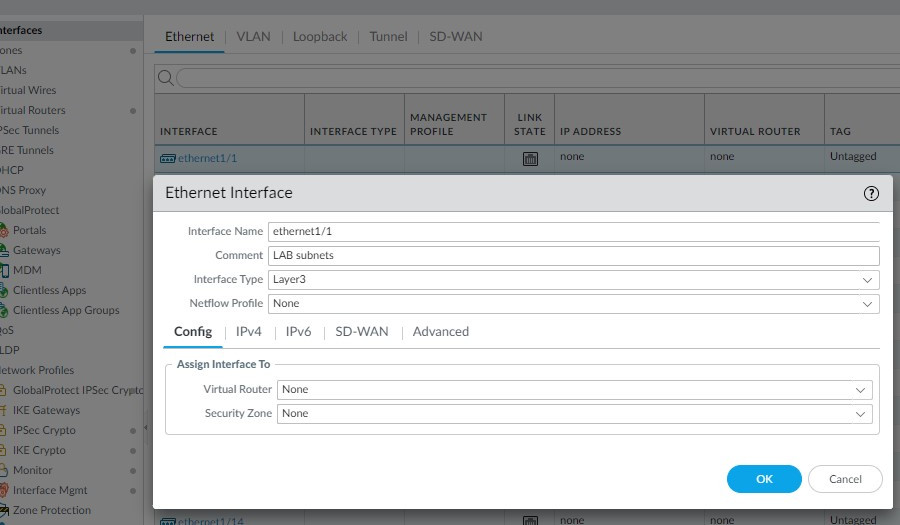
Task: Click the MDM sidebar icon
Action: pos(4,270)
